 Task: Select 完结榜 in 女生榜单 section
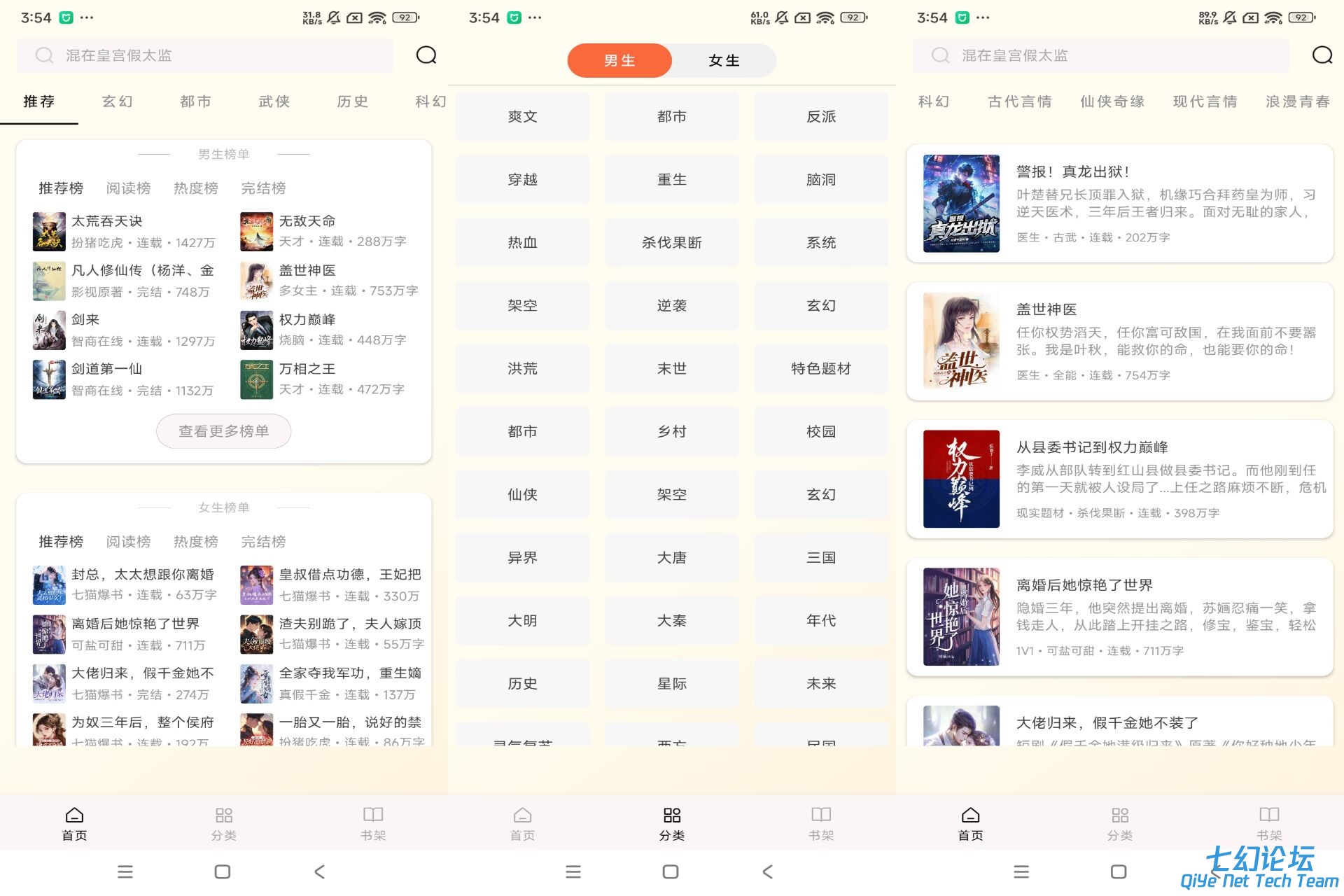click(x=263, y=542)
